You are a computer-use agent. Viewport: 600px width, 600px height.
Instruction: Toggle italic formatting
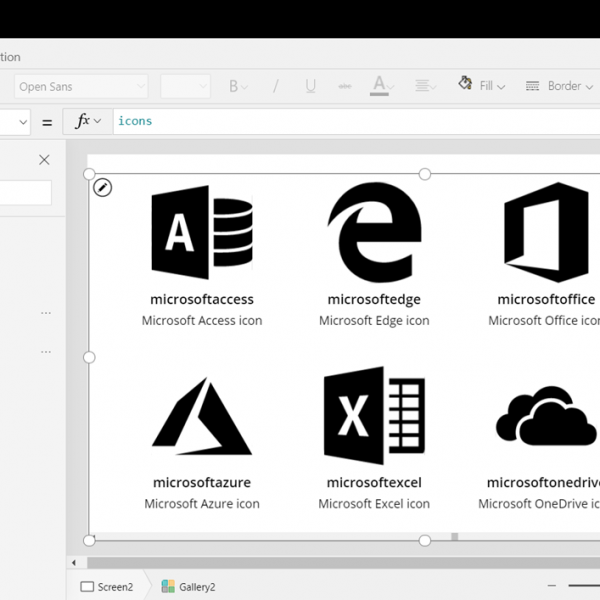(x=276, y=86)
